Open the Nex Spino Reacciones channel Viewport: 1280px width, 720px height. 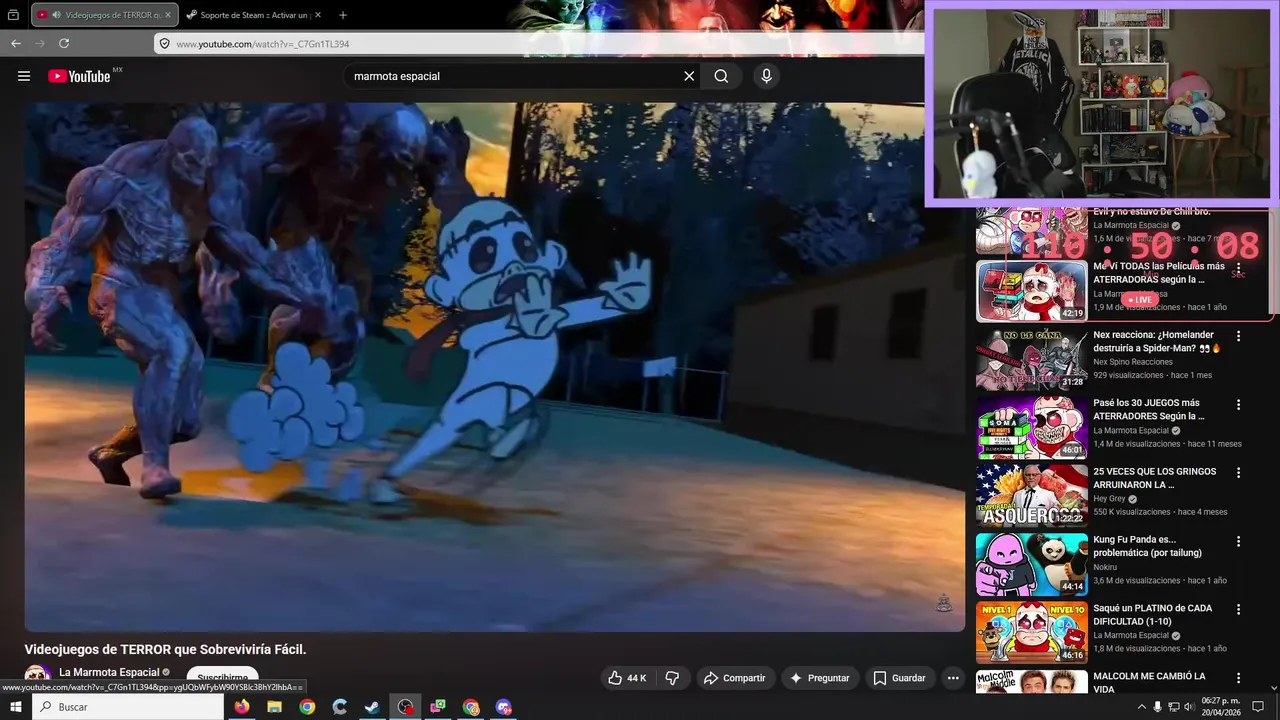pos(1133,362)
